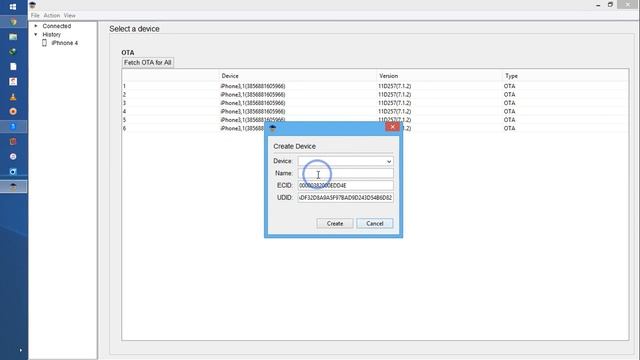This screenshot has width=640, height=360.
Task: Click the iPhone device icon in History
Action: (x=44, y=43)
